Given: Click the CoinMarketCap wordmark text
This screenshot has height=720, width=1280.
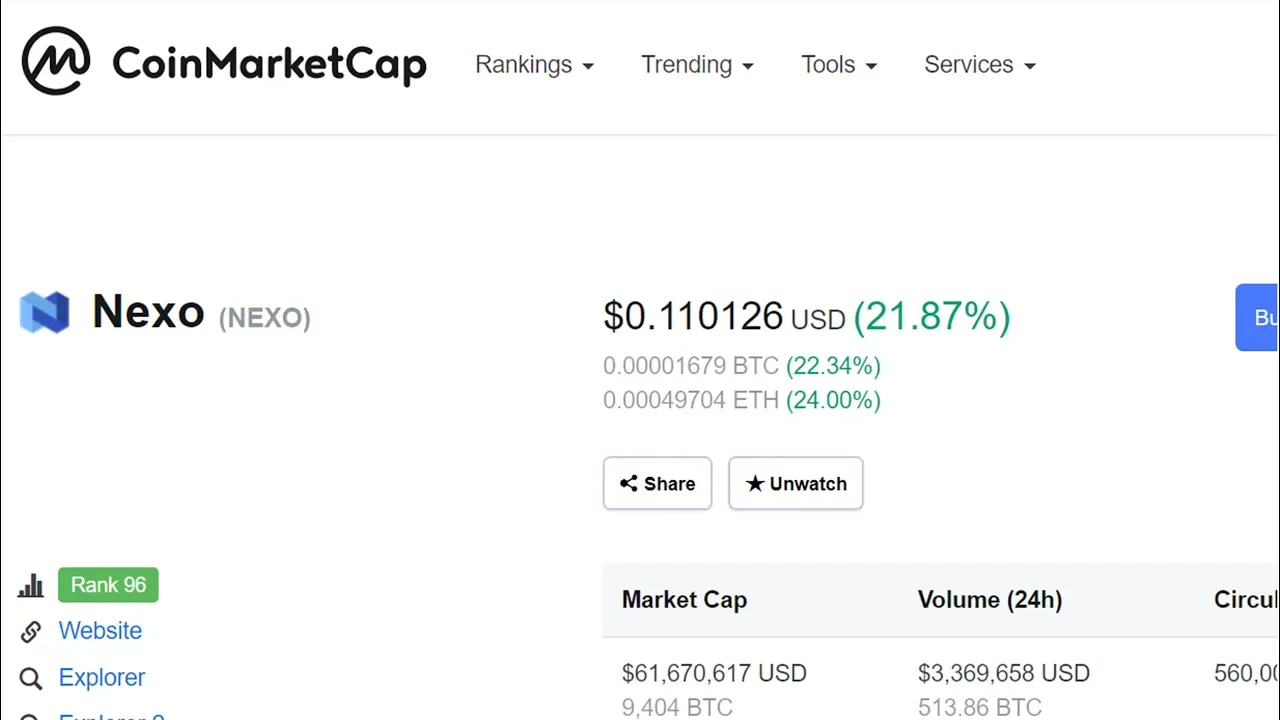Looking at the screenshot, I should [x=270, y=64].
